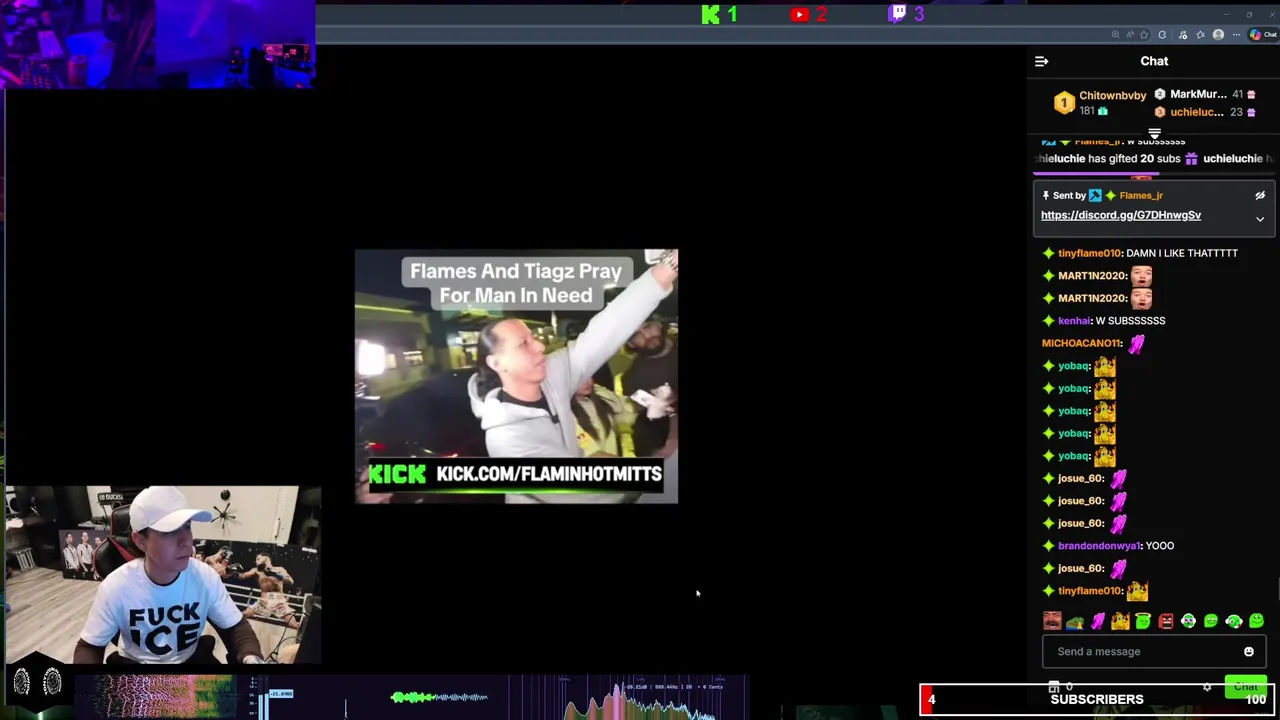
Task: Click username brandondonwya1 in chat
Action: (x=1099, y=546)
